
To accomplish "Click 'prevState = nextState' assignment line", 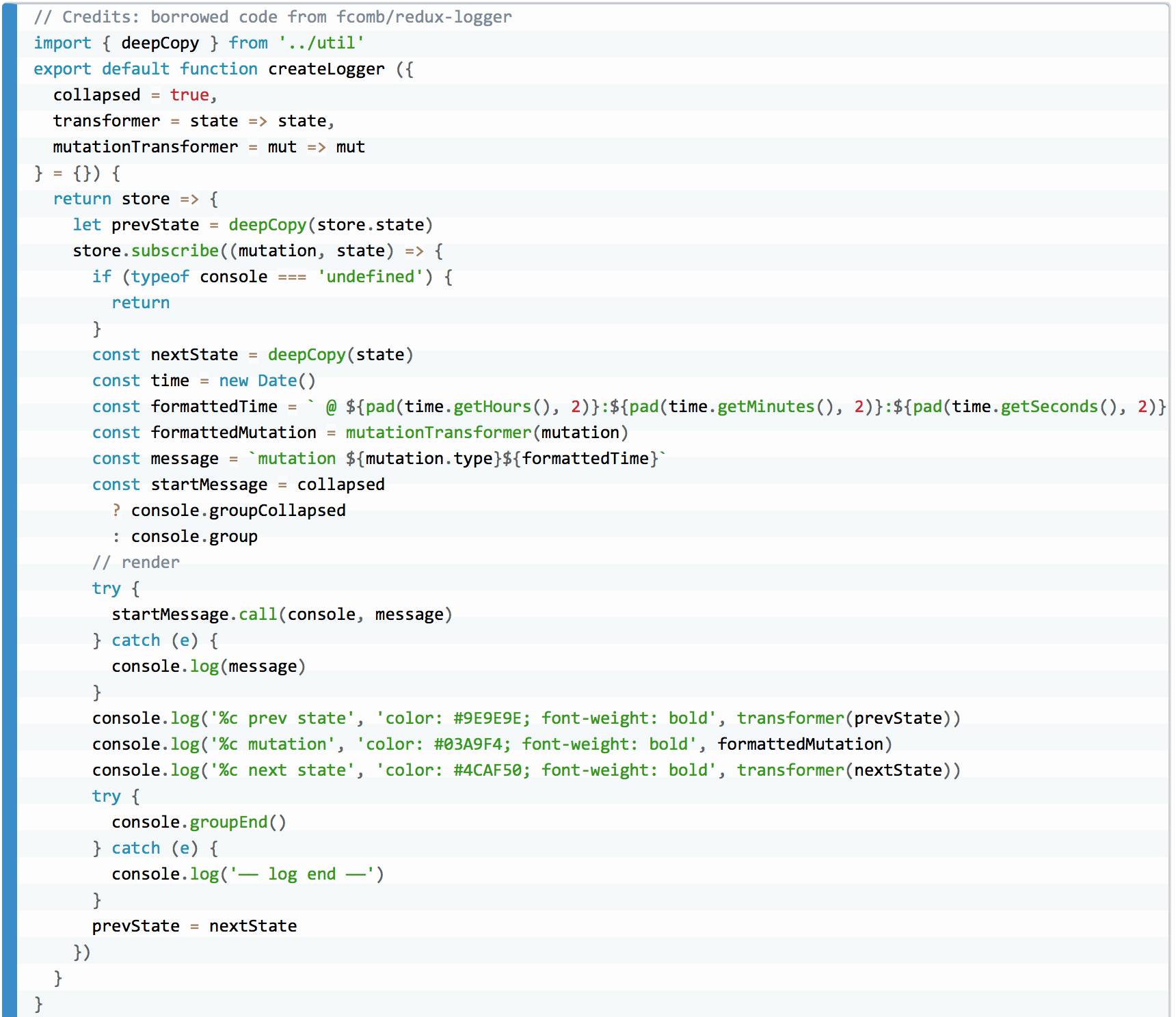I will [195, 926].
